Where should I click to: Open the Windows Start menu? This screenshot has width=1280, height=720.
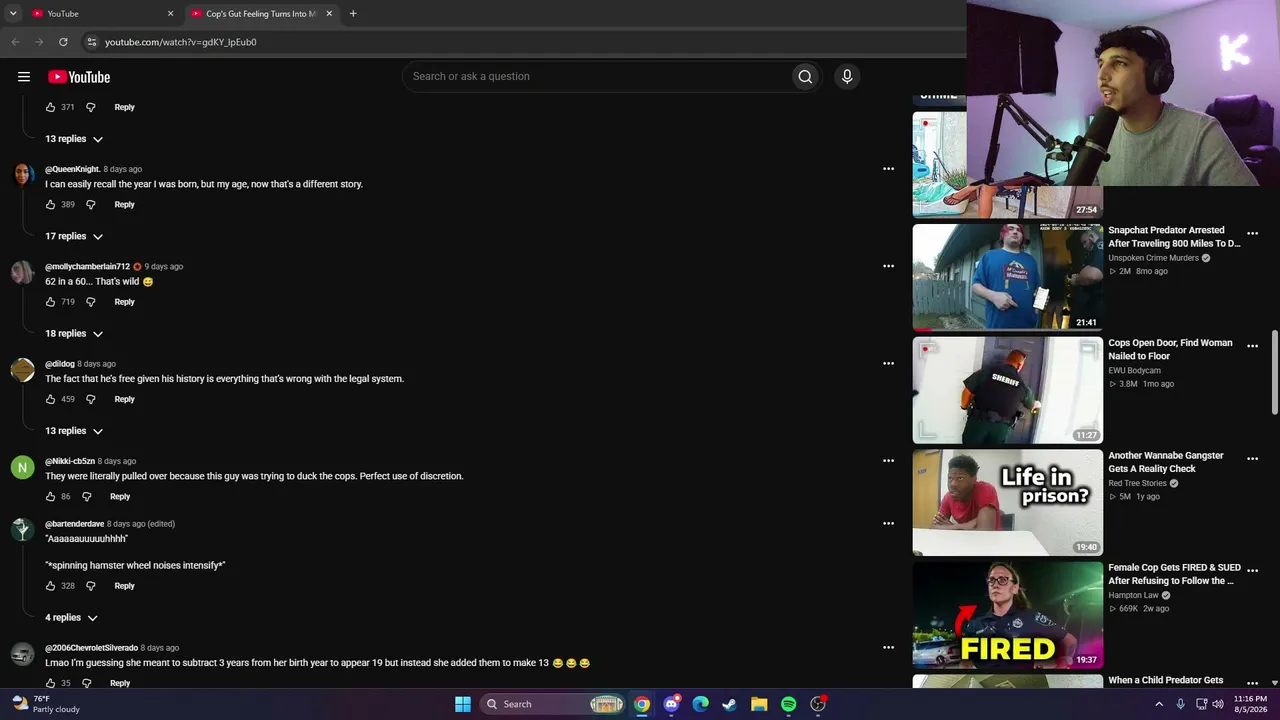[x=463, y=704]
